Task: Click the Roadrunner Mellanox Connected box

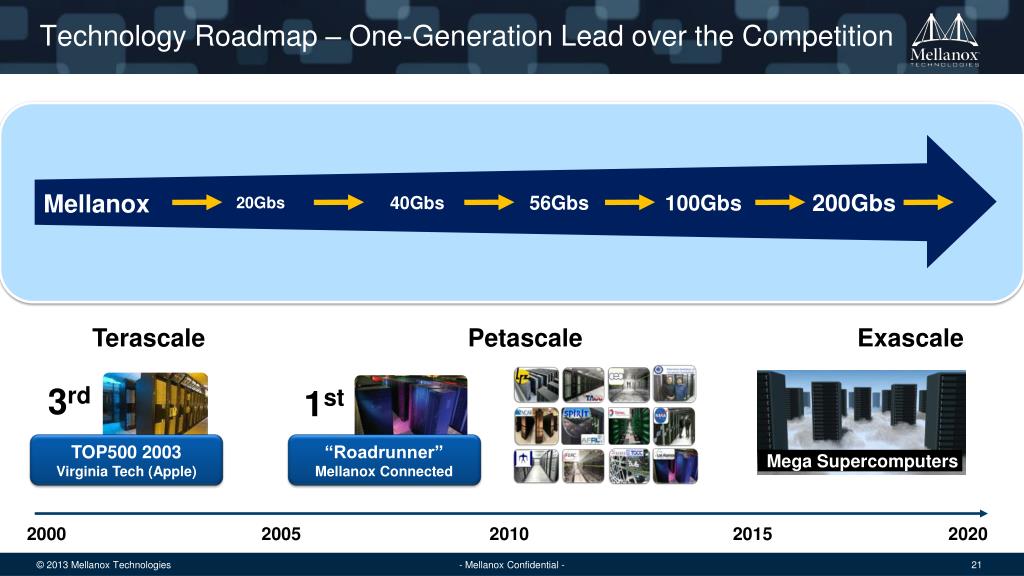Action: coord(384,460)
